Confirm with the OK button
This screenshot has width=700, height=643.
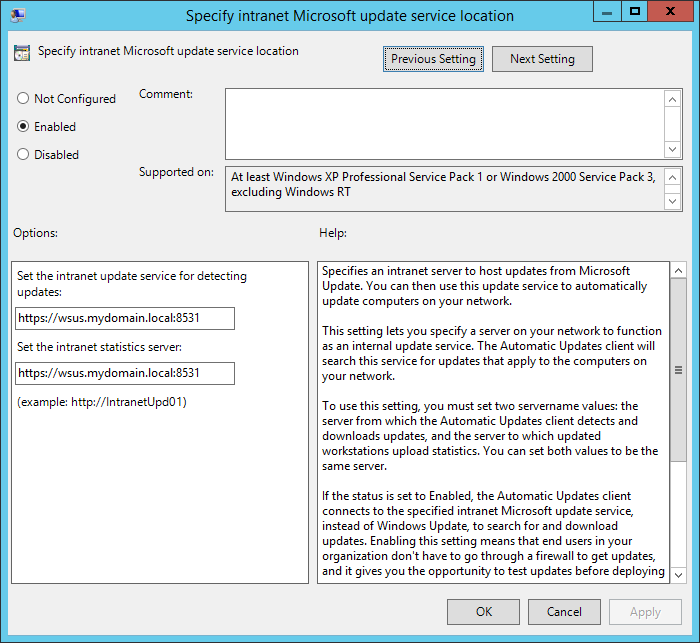click(x=483, y=612)
